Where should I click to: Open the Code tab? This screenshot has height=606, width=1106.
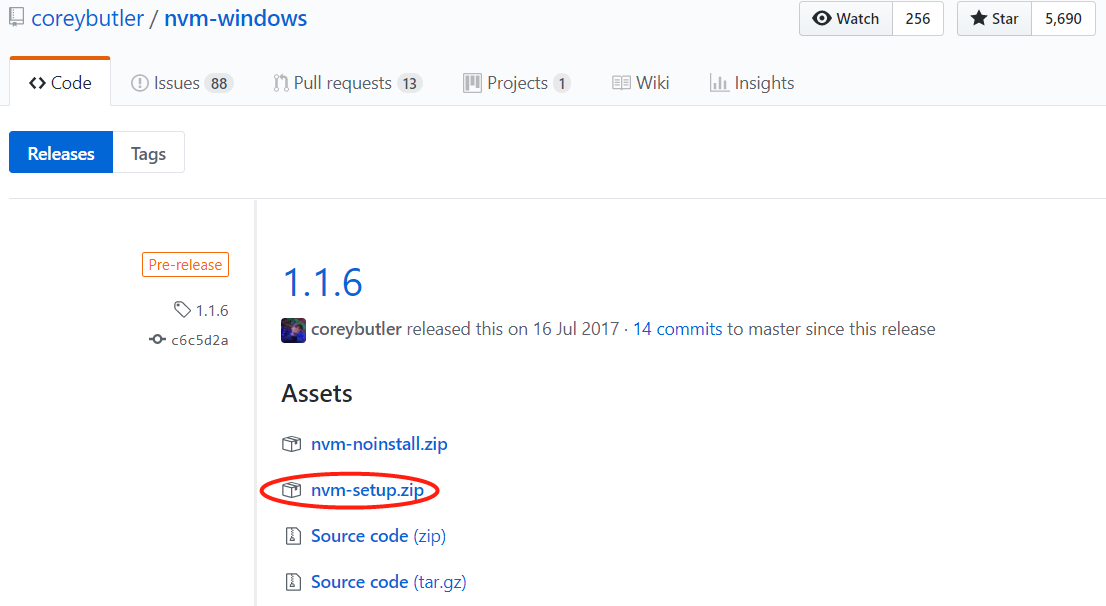pyautogui.click(x=60, y=83)
